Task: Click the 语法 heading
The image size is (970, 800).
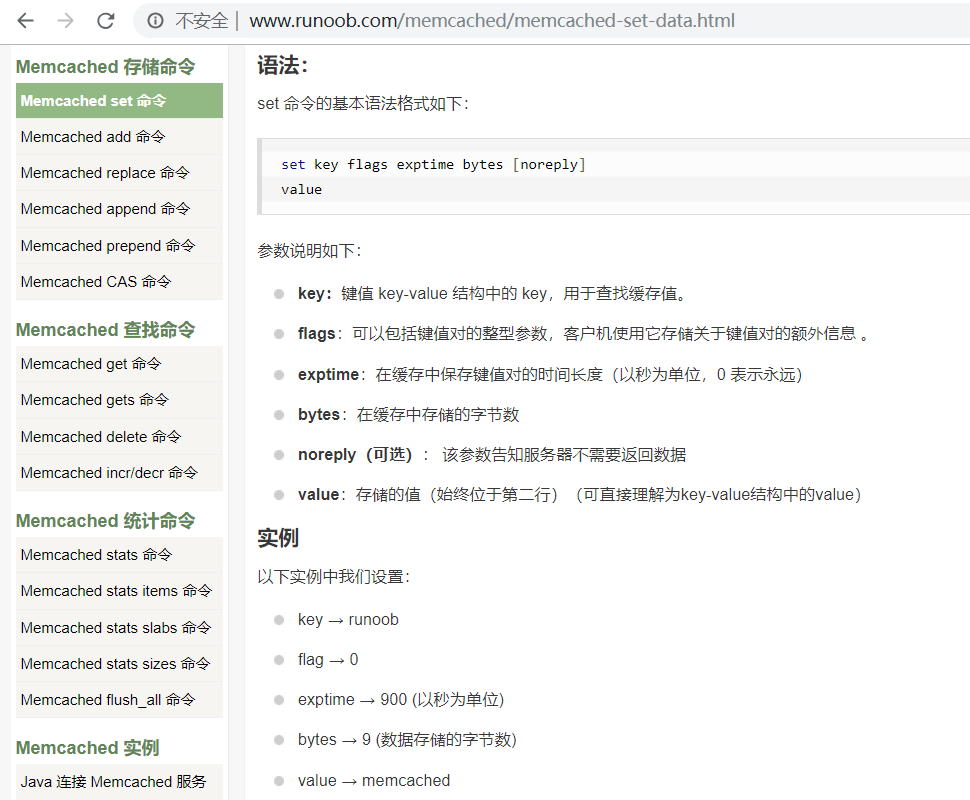Action: [x=282, y=65]
